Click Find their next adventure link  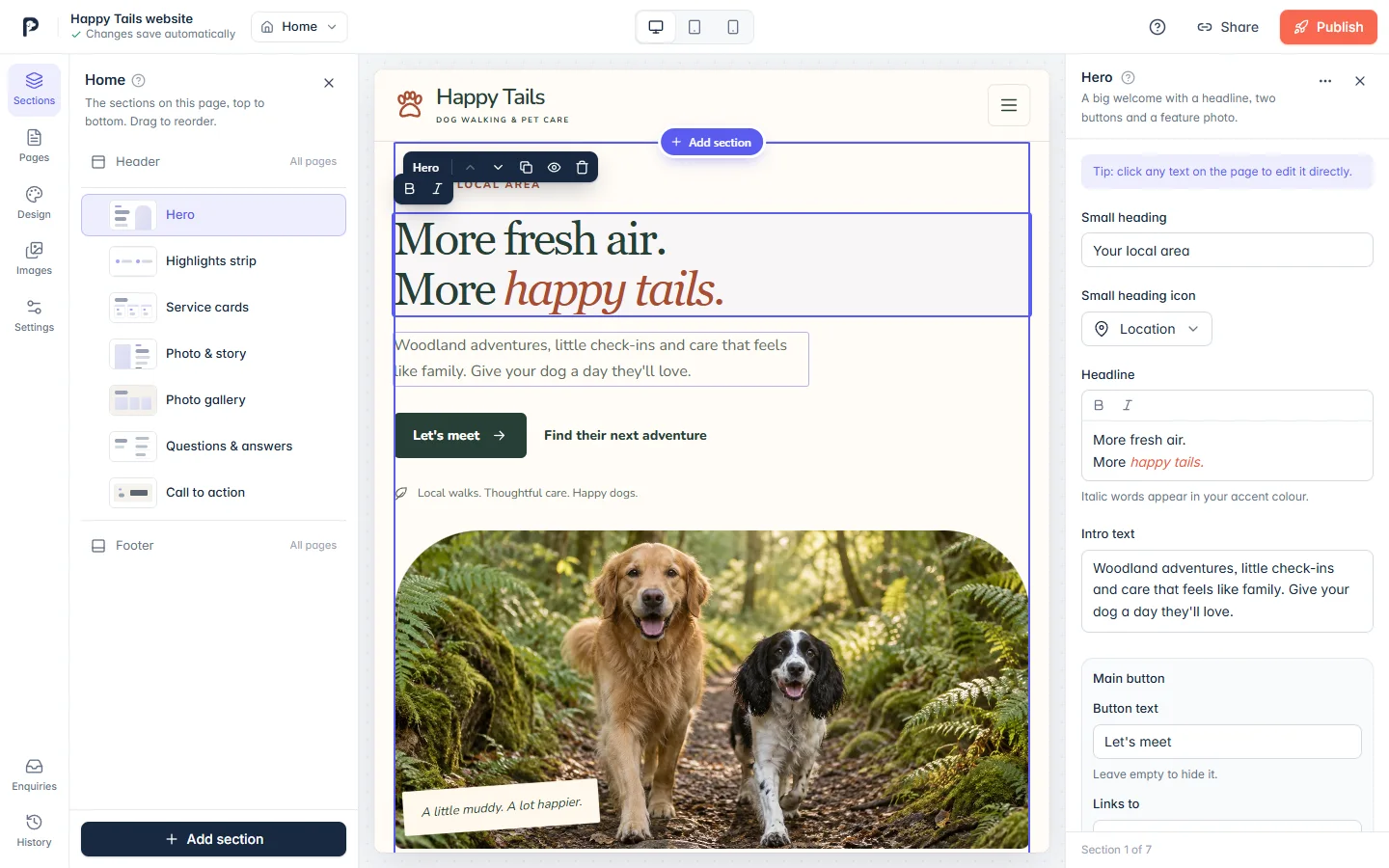(625, 436)
